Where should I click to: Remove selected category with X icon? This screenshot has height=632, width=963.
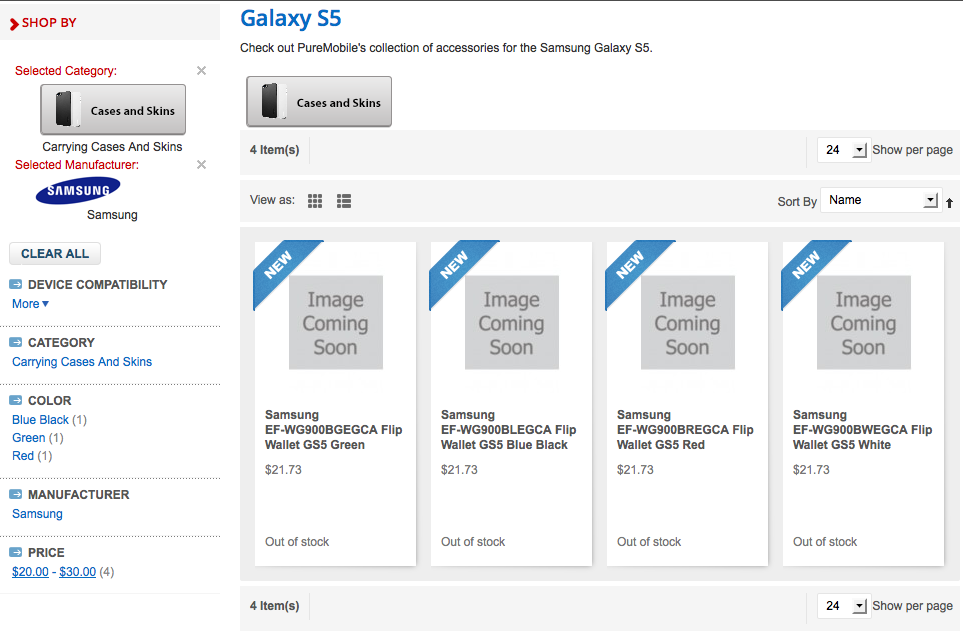pos(201,71)
